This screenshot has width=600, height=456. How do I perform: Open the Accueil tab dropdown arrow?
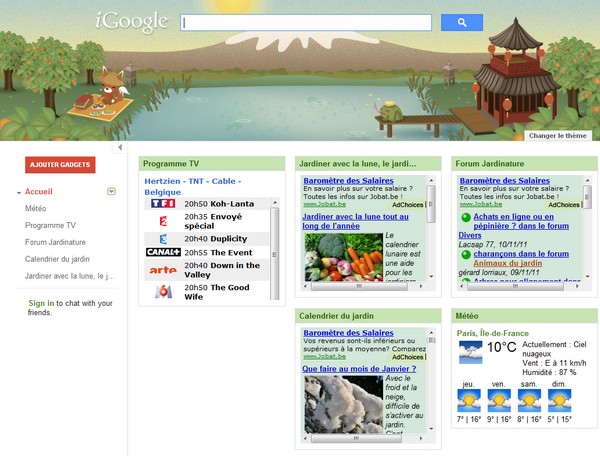point(111,191)
